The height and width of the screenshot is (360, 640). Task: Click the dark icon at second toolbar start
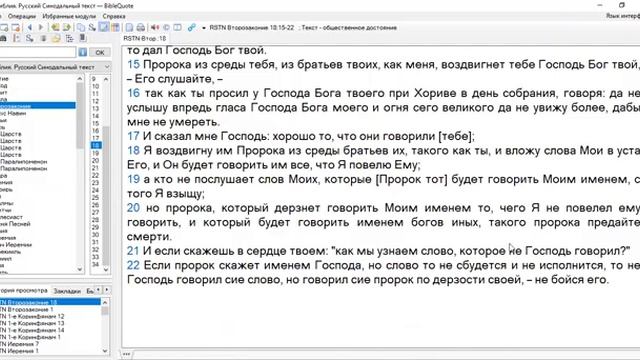pyautogui.click(x=3, y=38)
